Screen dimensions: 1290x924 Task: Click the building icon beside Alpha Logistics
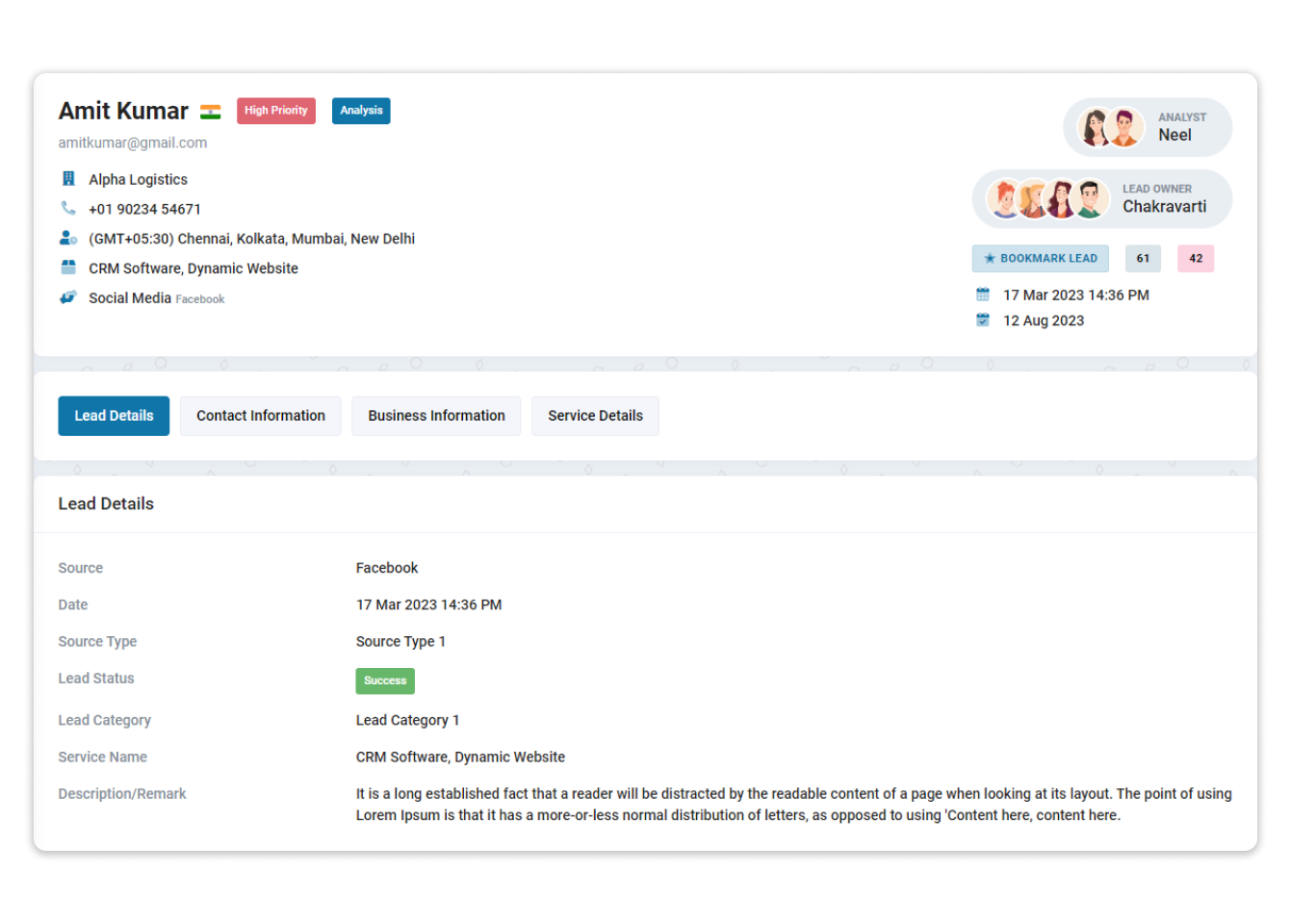[68, 179]
